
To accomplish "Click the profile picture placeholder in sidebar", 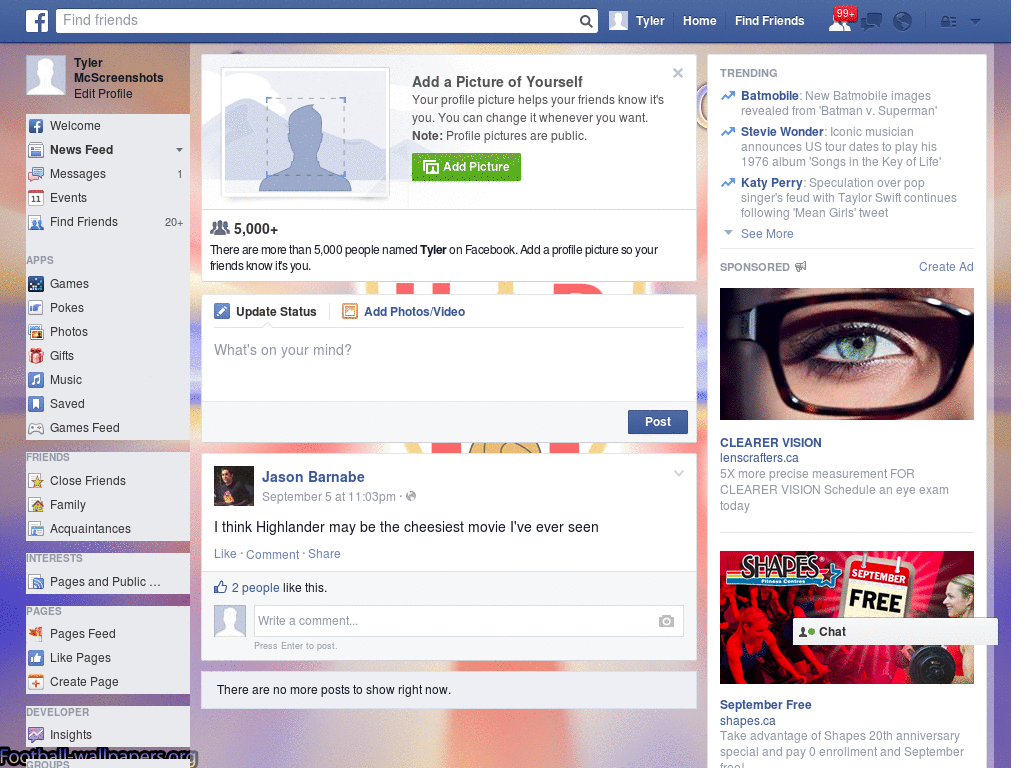I will [x=46, y=75].
